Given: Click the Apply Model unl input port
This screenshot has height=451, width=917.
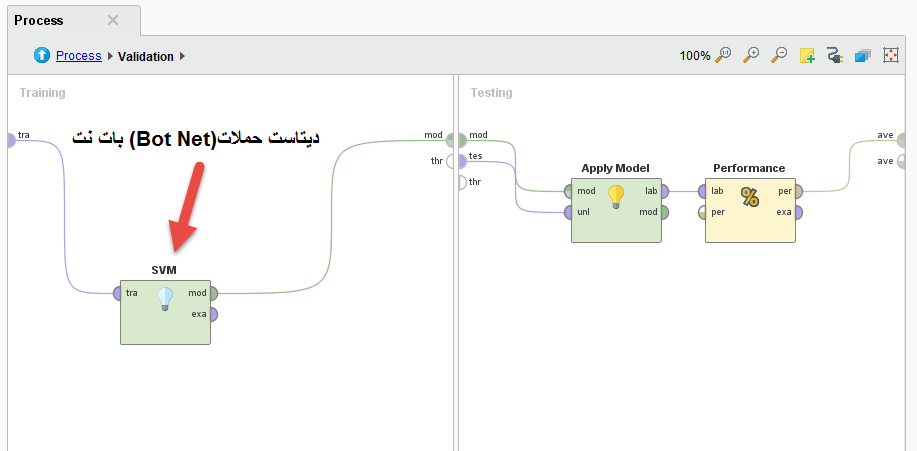Looking at the screenshot, I should tap(569, 212).
